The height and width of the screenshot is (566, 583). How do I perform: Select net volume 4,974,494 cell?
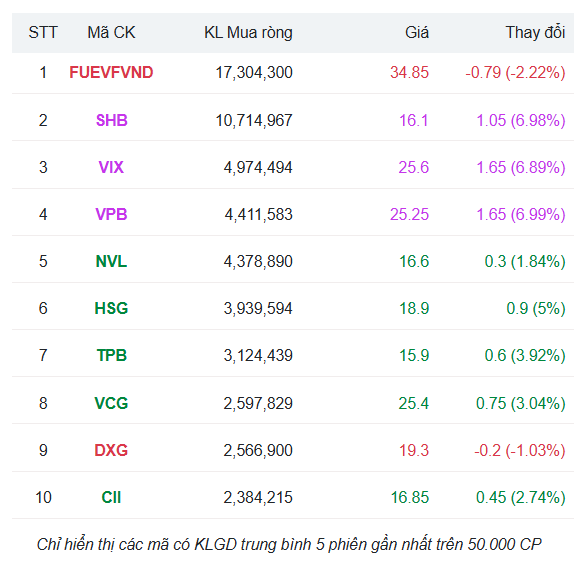pos(258,167)
